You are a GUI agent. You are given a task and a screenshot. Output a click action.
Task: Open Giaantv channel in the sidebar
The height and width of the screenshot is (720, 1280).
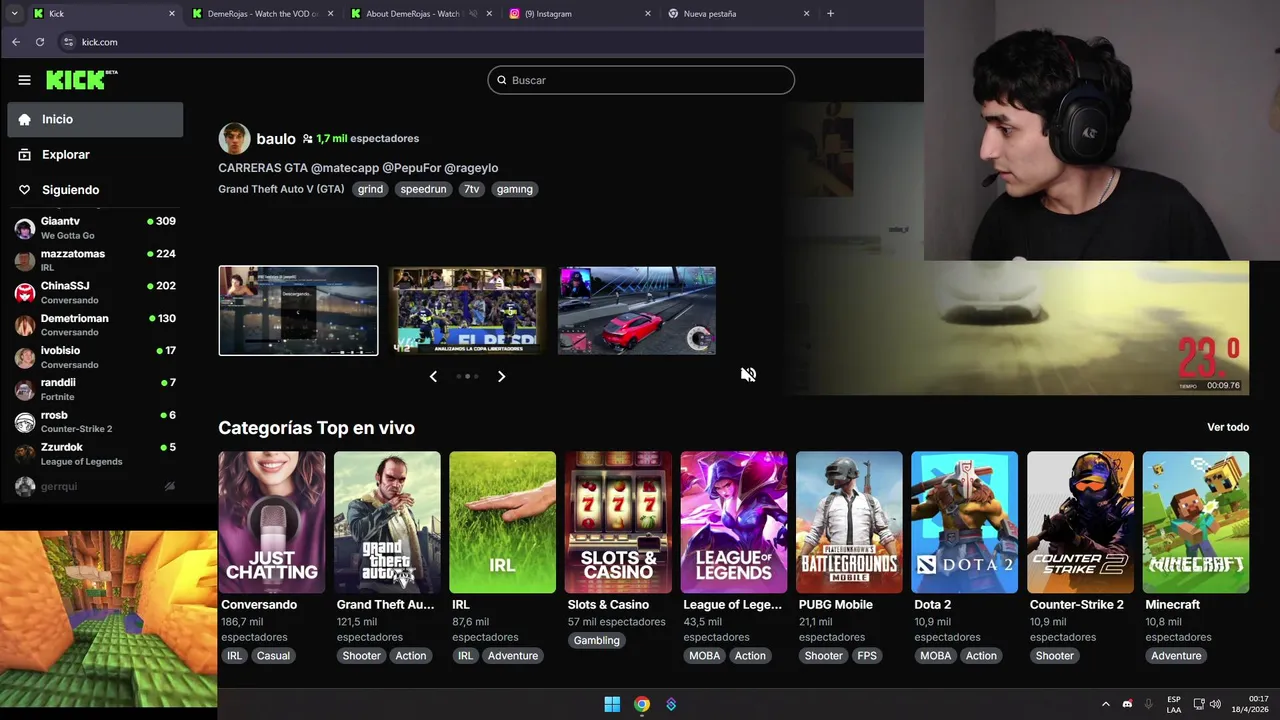tap(95, 228)
